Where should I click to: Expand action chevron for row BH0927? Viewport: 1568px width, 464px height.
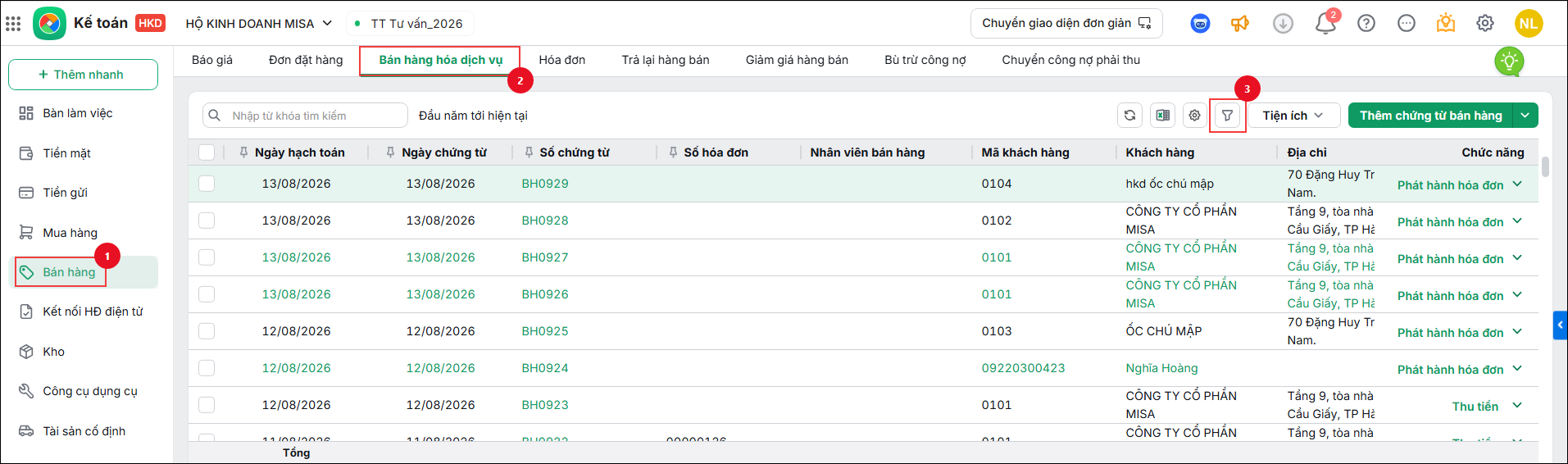pos(1517,258)
